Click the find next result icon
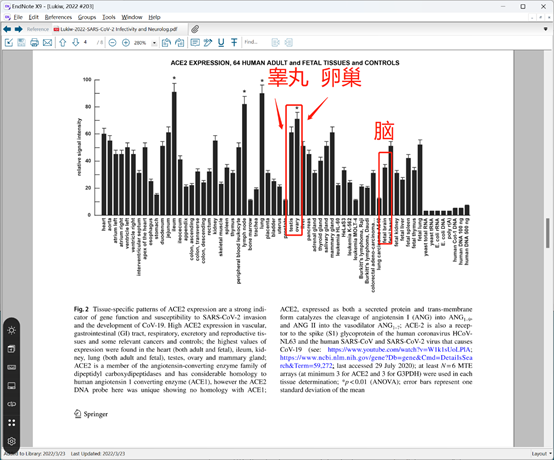 289,43
